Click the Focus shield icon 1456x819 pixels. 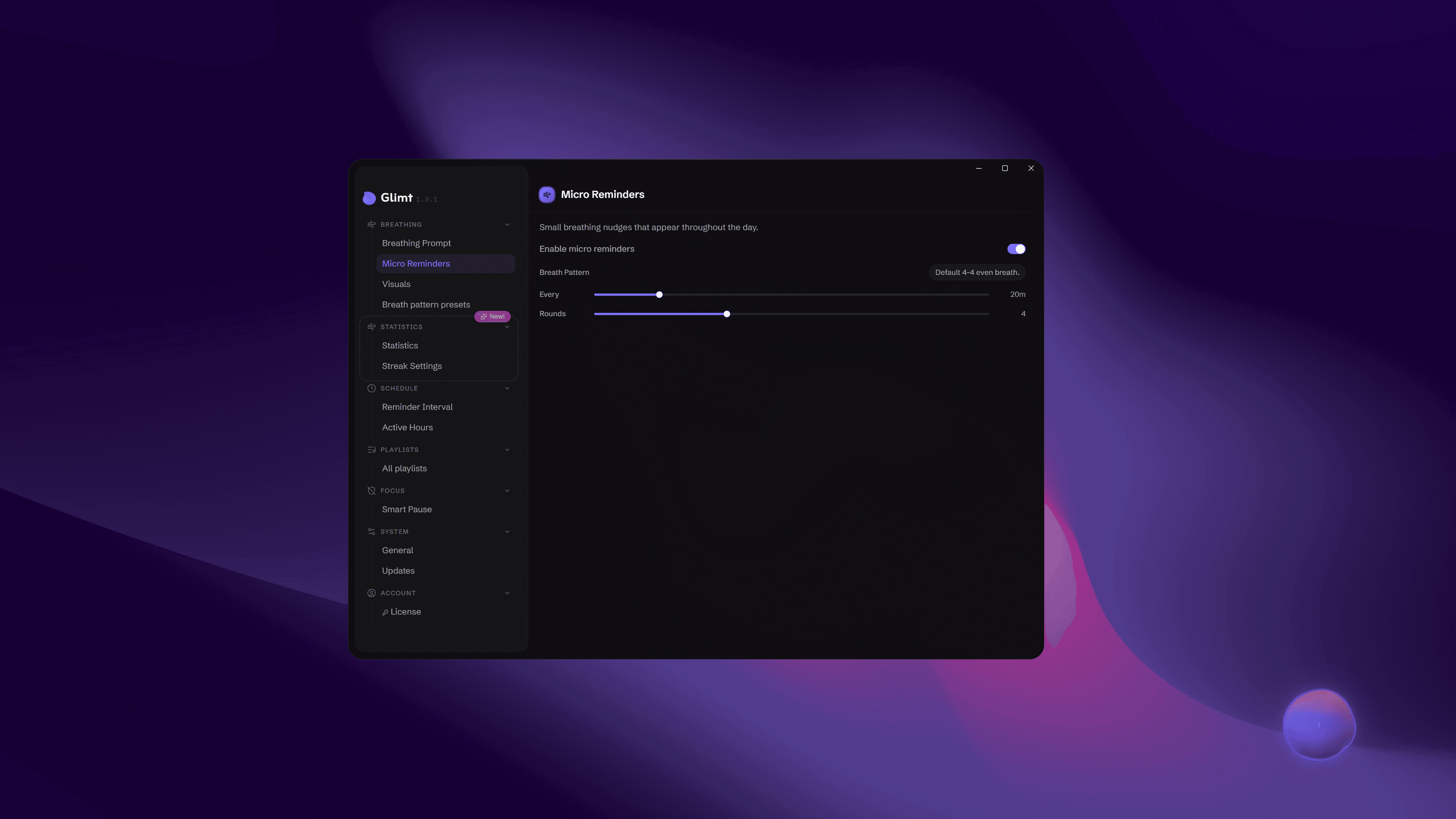(x=371, y=491)
